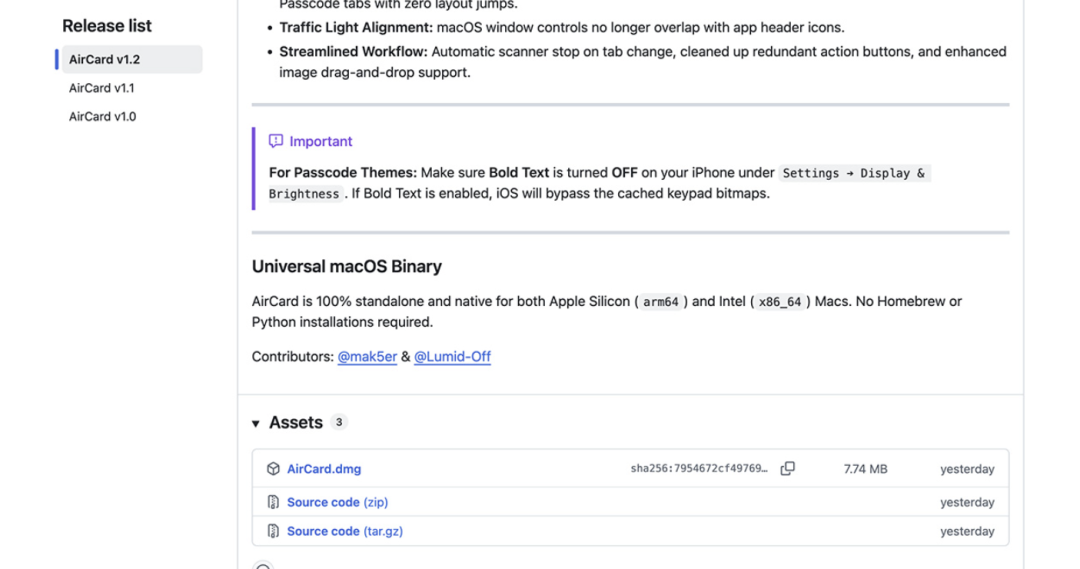Download Source code (tar.gz)
Image resolution: width=1080 pixels, height=569 pixels.
345,531
